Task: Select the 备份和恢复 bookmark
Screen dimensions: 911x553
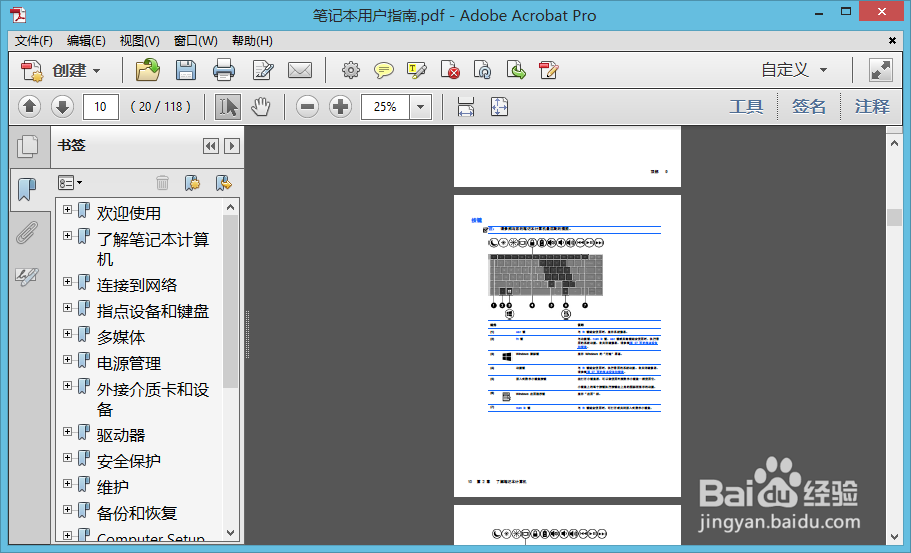Action: click(137, 514)
